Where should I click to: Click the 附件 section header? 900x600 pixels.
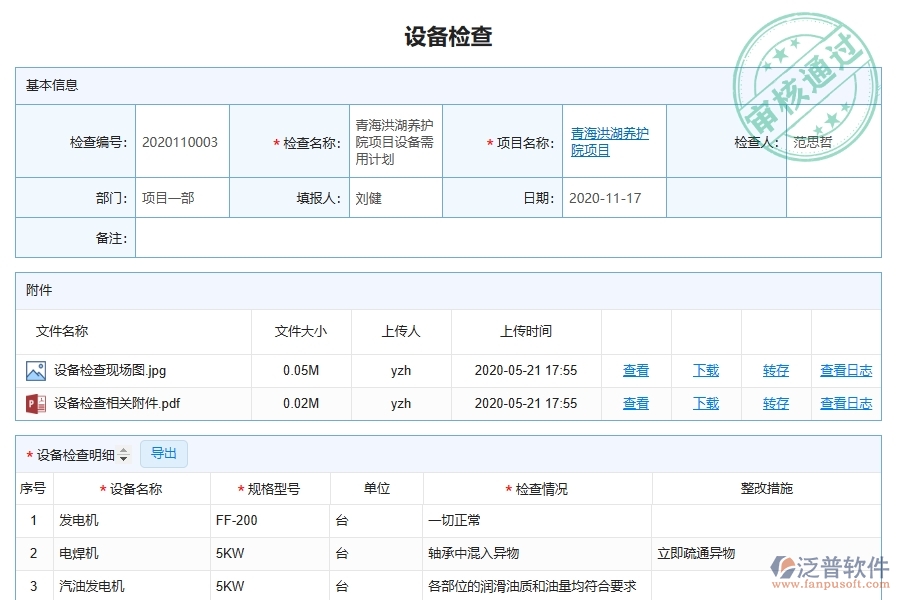click(39, 290)
